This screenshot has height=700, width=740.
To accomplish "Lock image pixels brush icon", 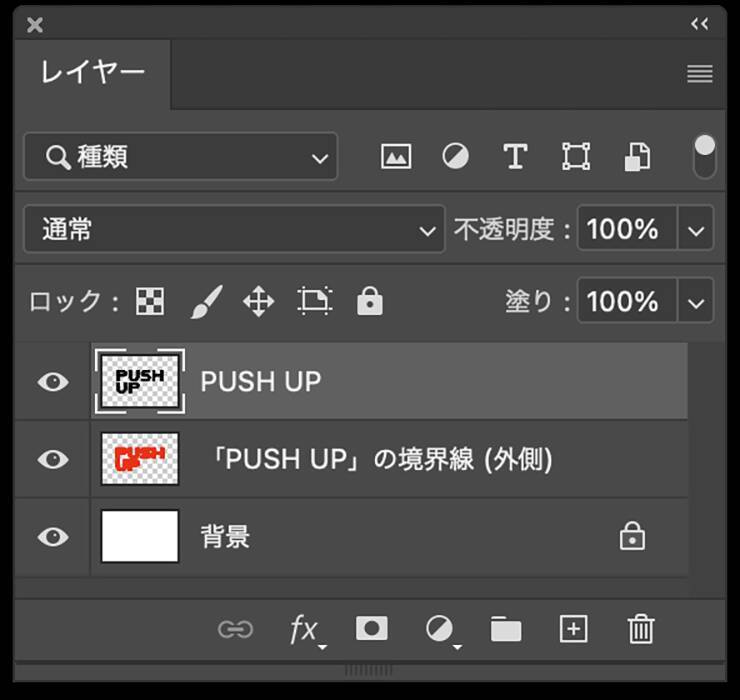I will [205, 301].
